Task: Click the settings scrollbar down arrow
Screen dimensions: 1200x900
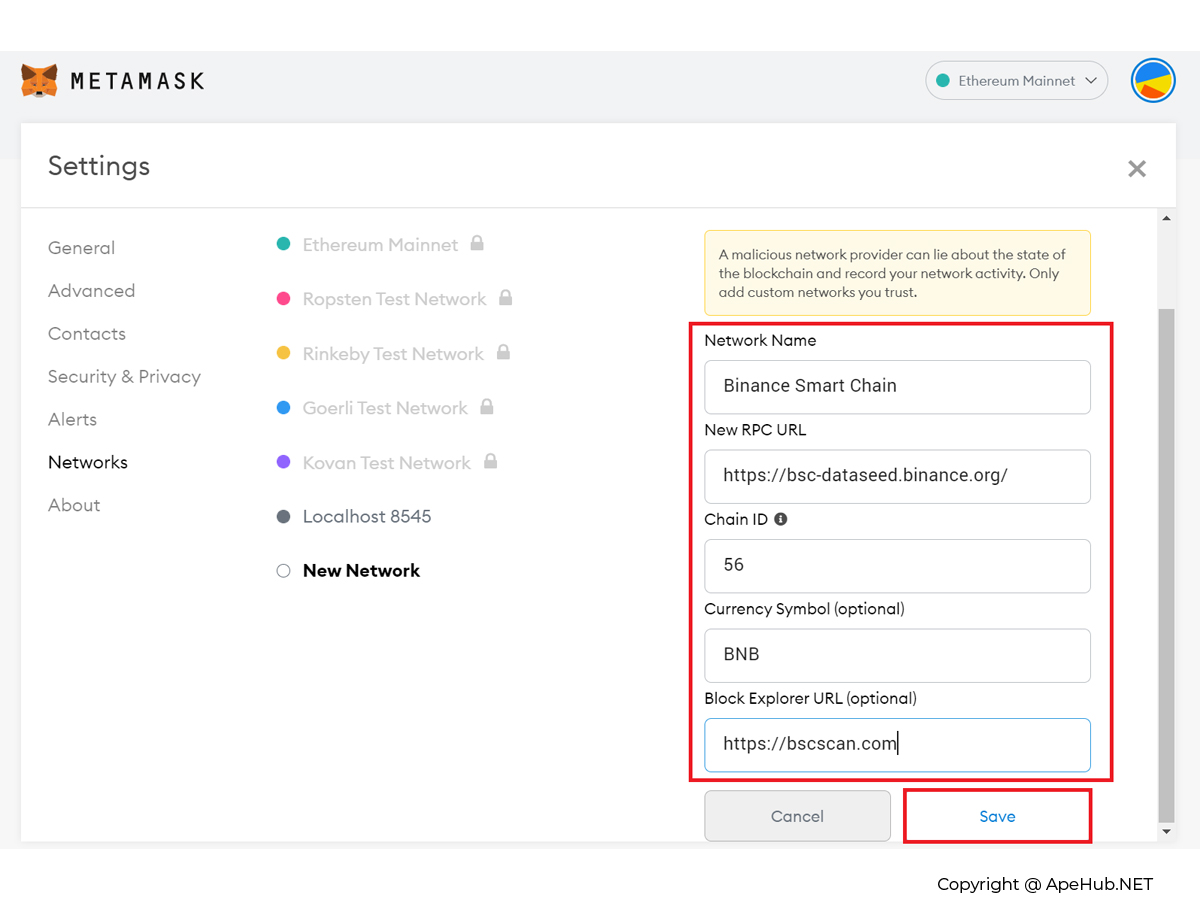Action: pos(1166,832)
